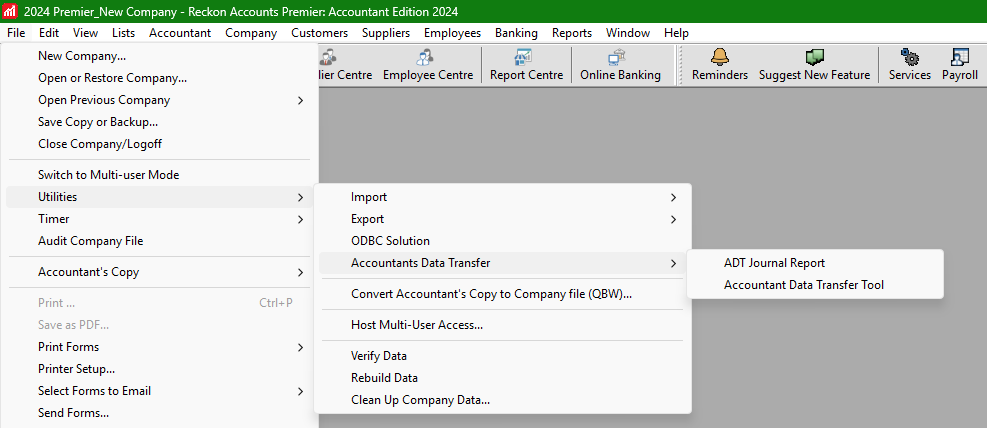Open Clean Up Company Data
Screen dimensions: 987x428
420,400
